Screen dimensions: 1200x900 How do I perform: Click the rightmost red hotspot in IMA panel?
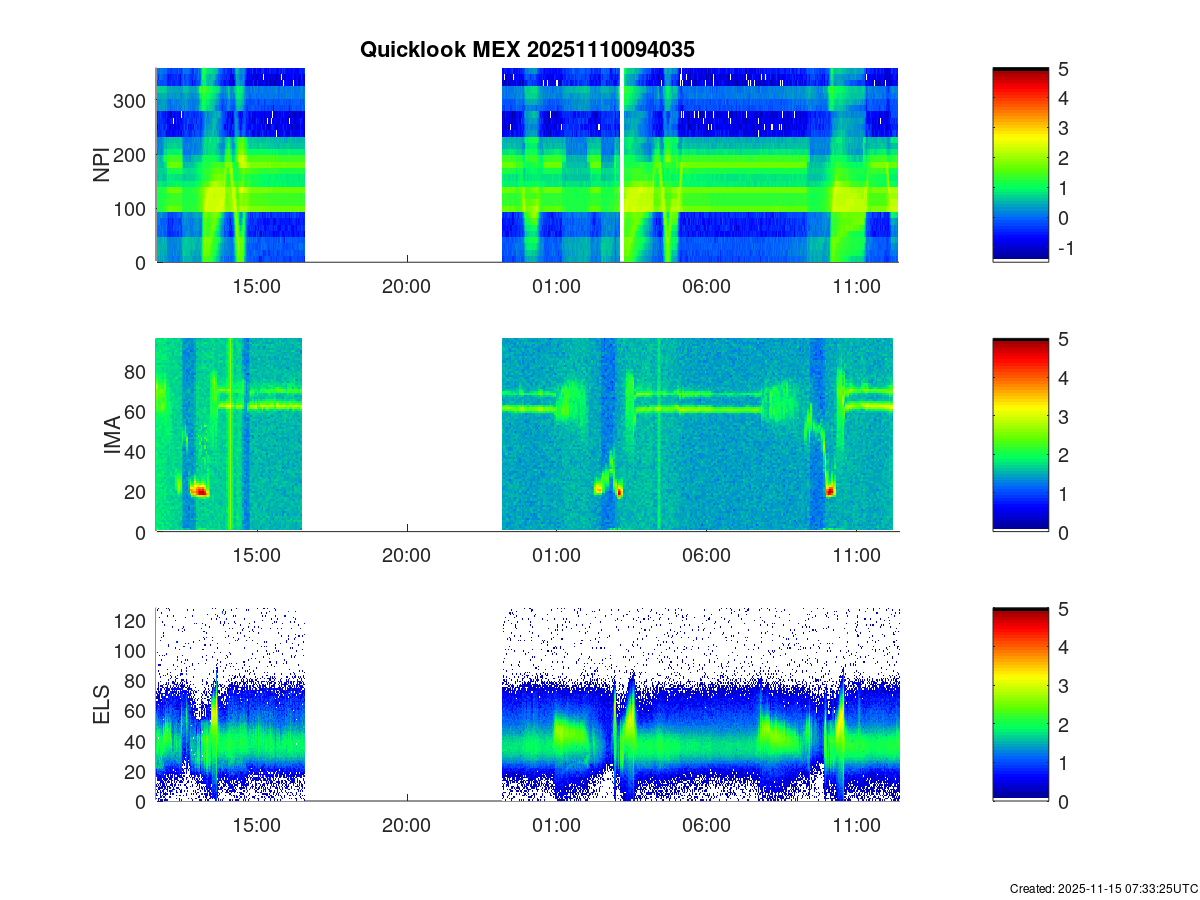click(830, 491)
